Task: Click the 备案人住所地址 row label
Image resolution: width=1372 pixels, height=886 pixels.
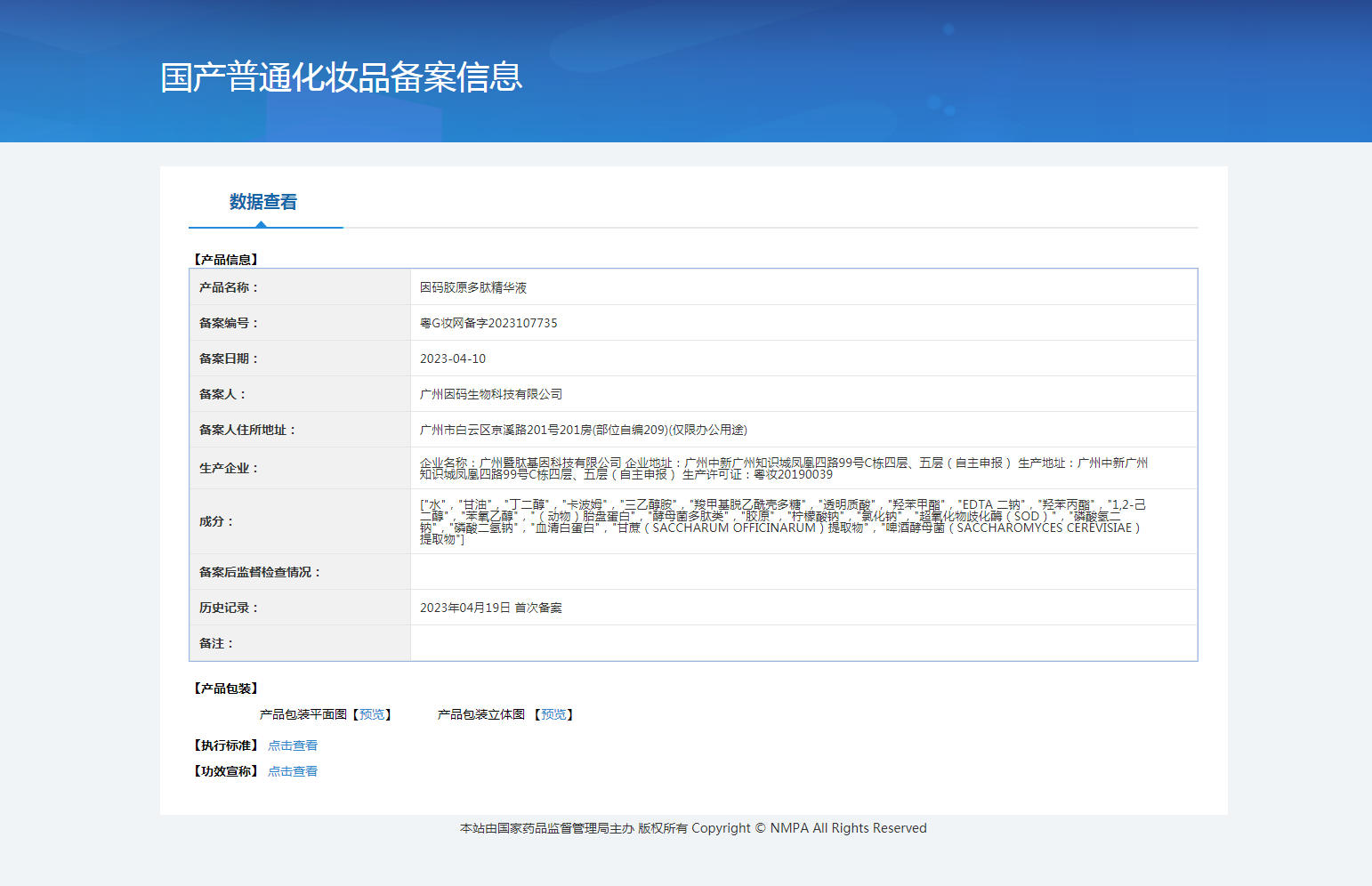Action: click(247, 430)
